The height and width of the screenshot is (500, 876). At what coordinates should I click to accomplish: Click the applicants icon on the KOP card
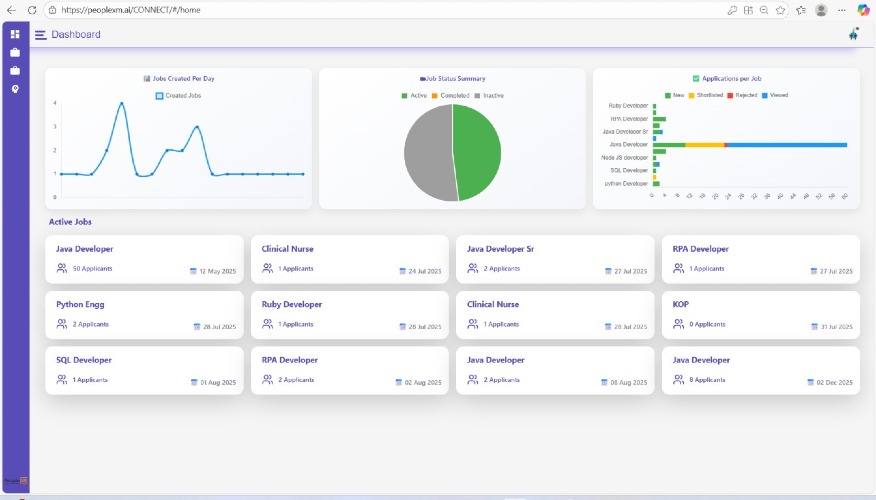pyautogui.click(x=679, y=324)
